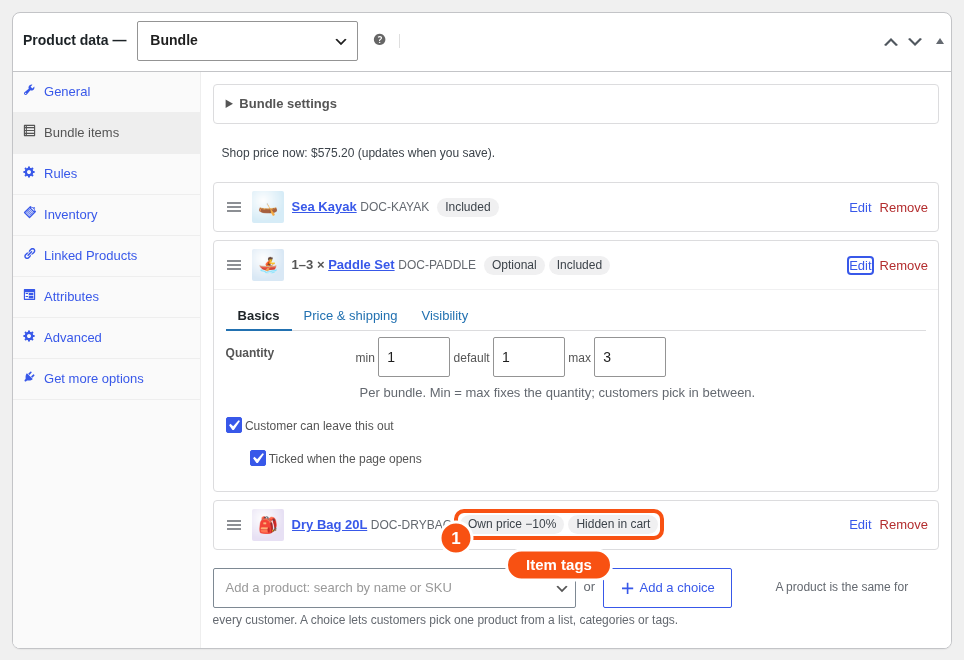Open the Linked Products section
The height and width of the screenshot is (661, 964).
[106, 256]
